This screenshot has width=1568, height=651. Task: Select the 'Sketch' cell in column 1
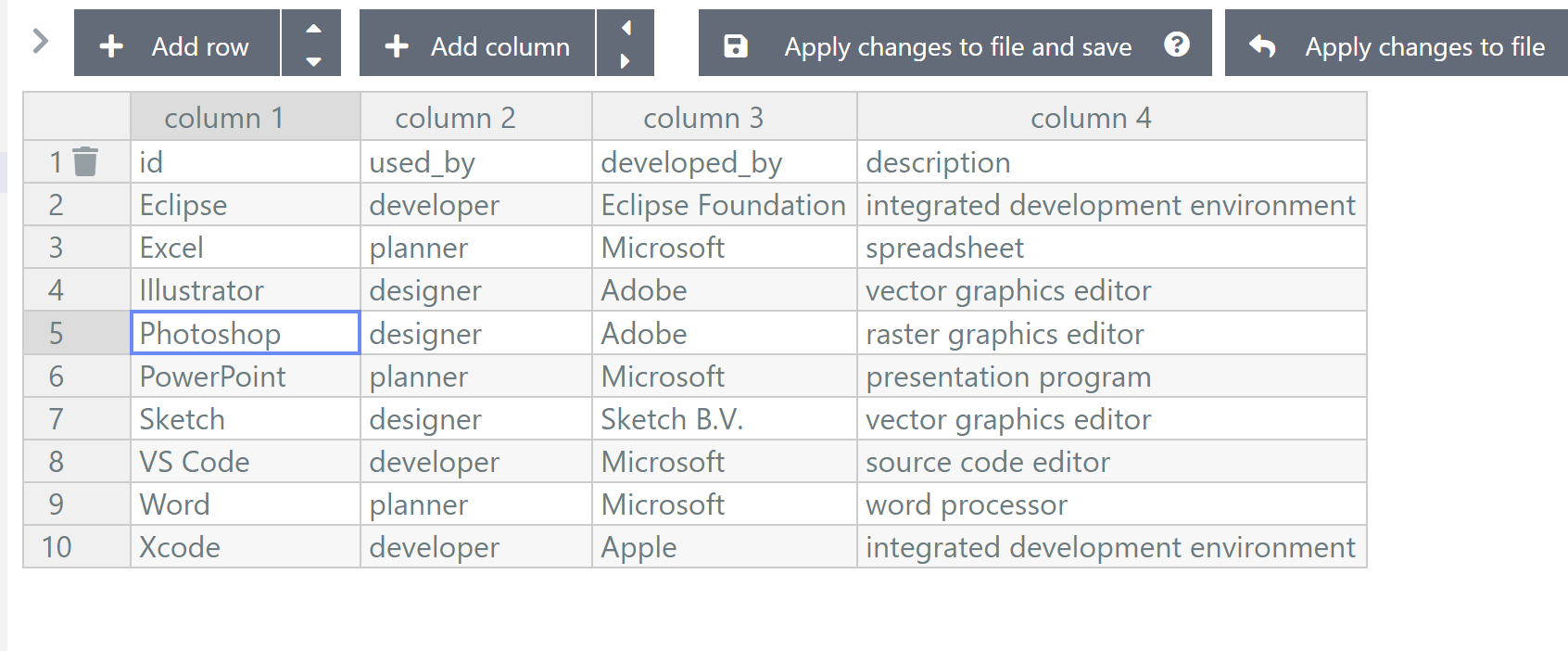pos(246,419)
